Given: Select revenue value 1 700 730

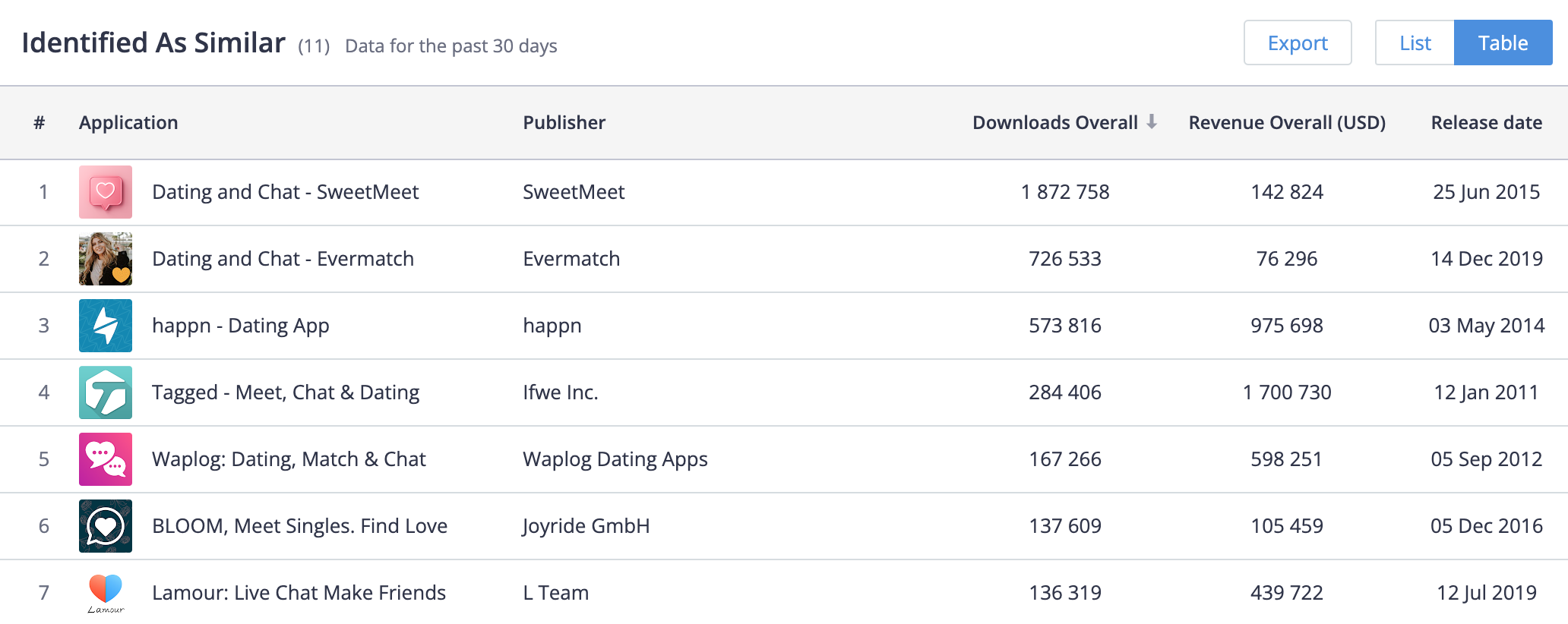Looking at the screenshot, I should tap(1287, 392).
